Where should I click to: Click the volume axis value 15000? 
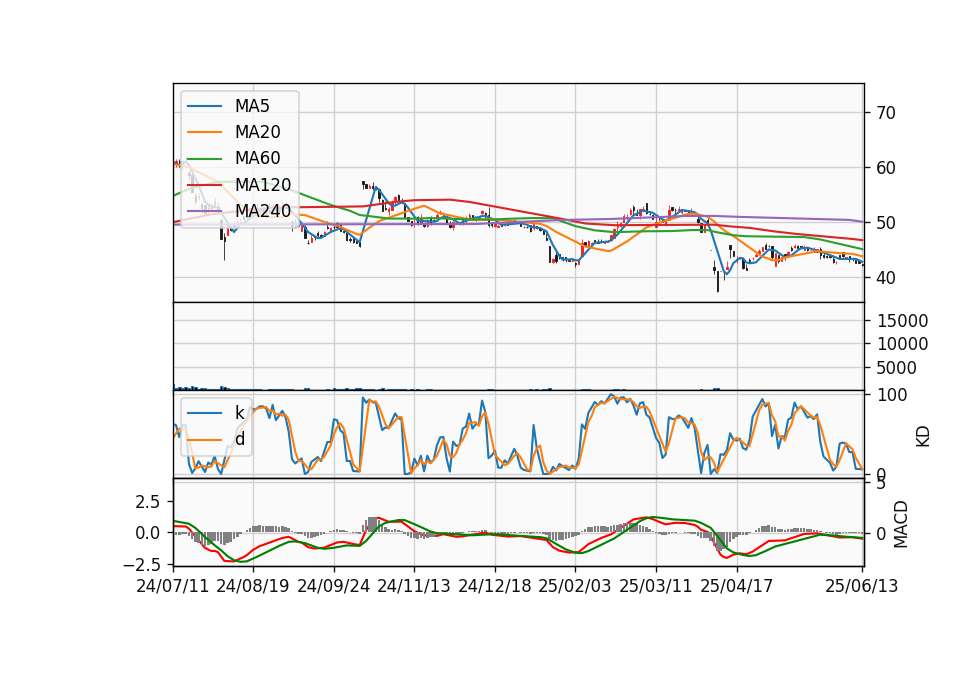pos(902,321)
